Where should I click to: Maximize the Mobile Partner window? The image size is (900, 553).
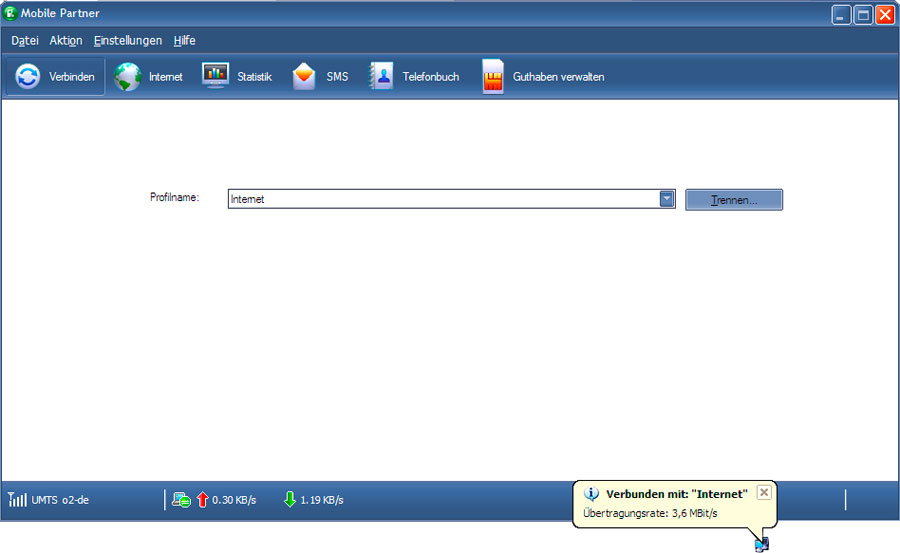863,15
